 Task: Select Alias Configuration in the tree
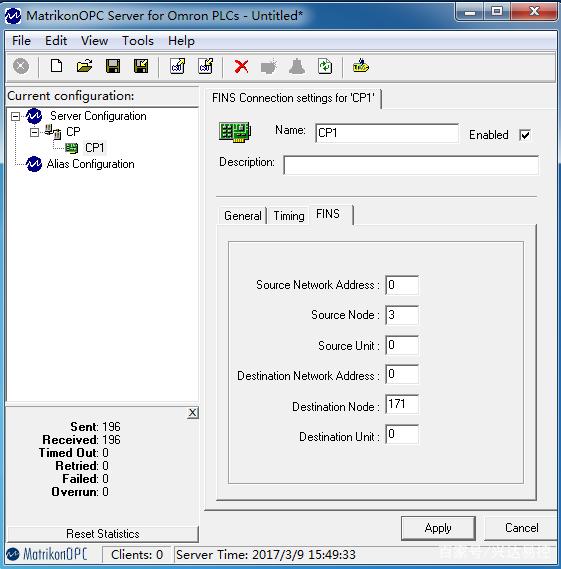click(x=90, y=164)
